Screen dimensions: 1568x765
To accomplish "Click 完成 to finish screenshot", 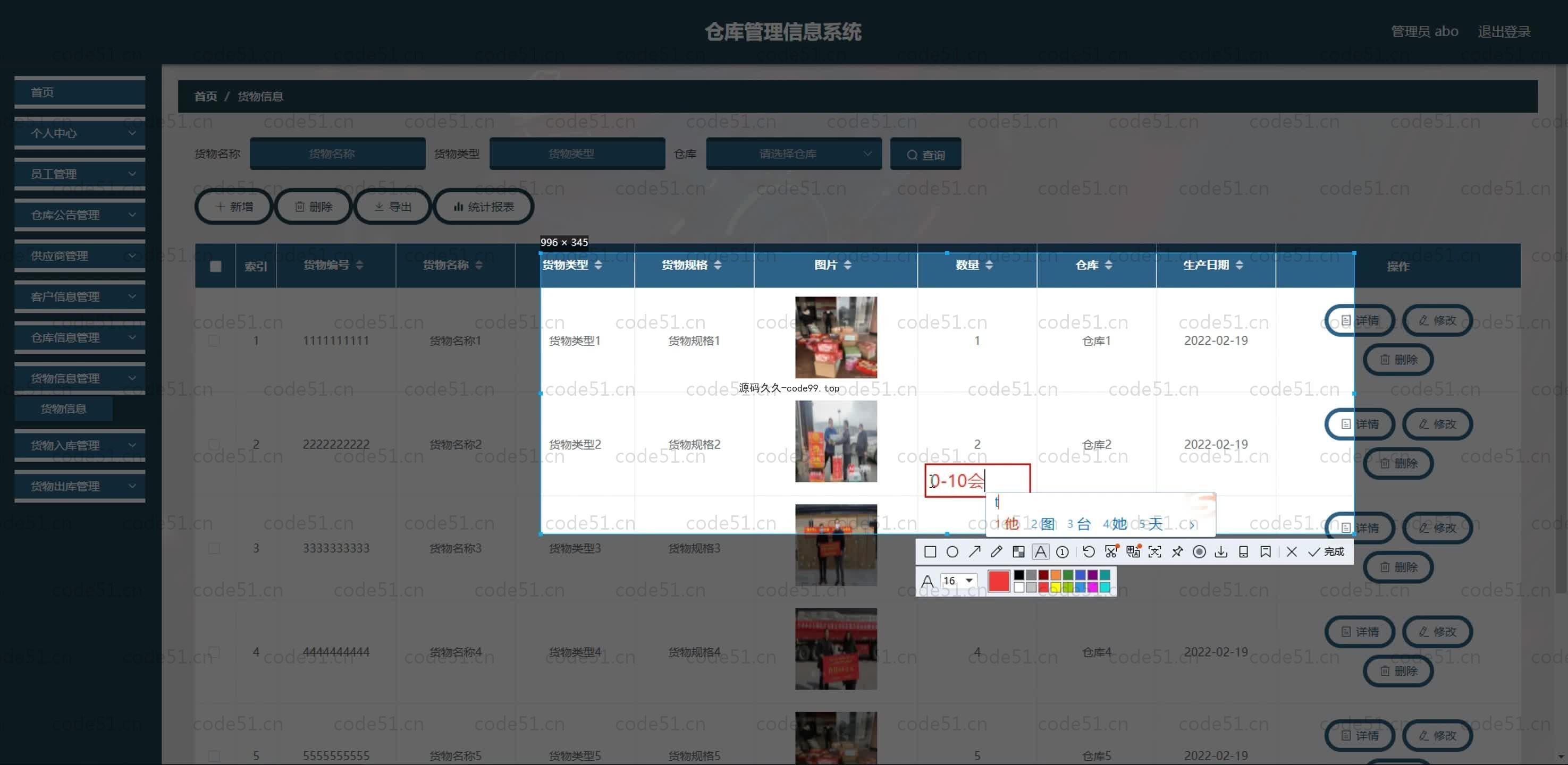I will coord(1326,552).
